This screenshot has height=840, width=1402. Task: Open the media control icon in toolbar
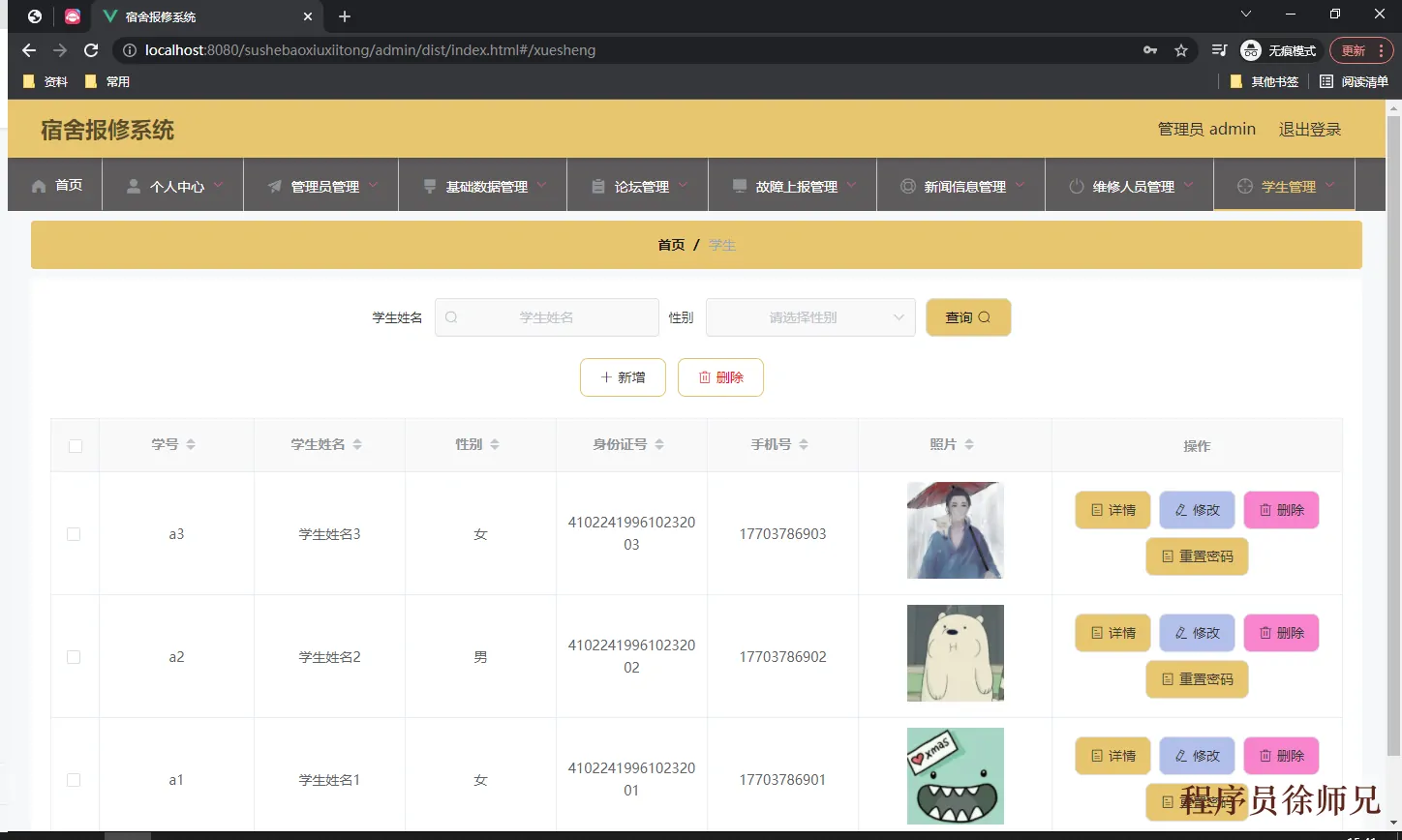tap(1220, 50)
